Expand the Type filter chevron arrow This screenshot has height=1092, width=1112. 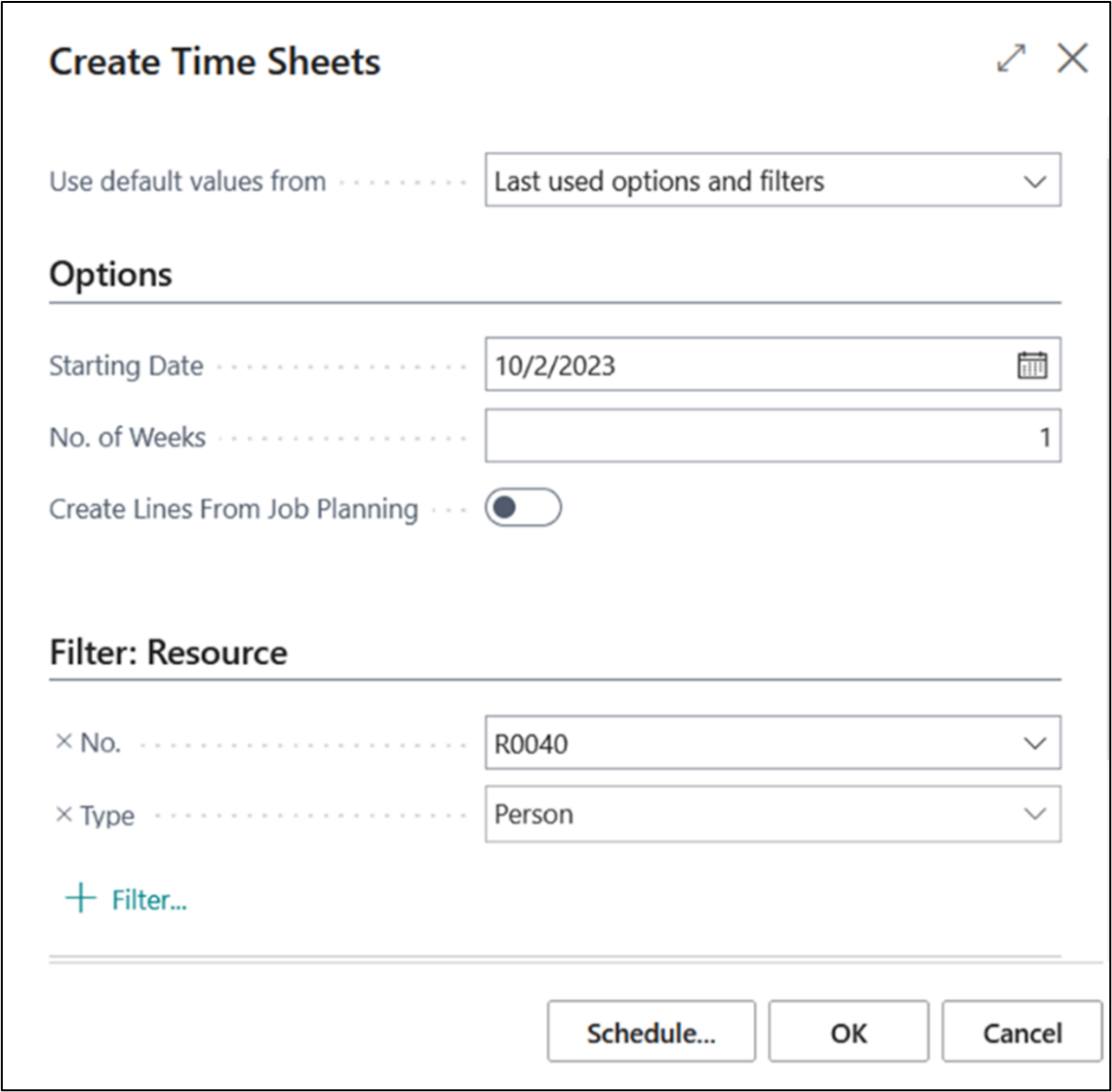1034,814
